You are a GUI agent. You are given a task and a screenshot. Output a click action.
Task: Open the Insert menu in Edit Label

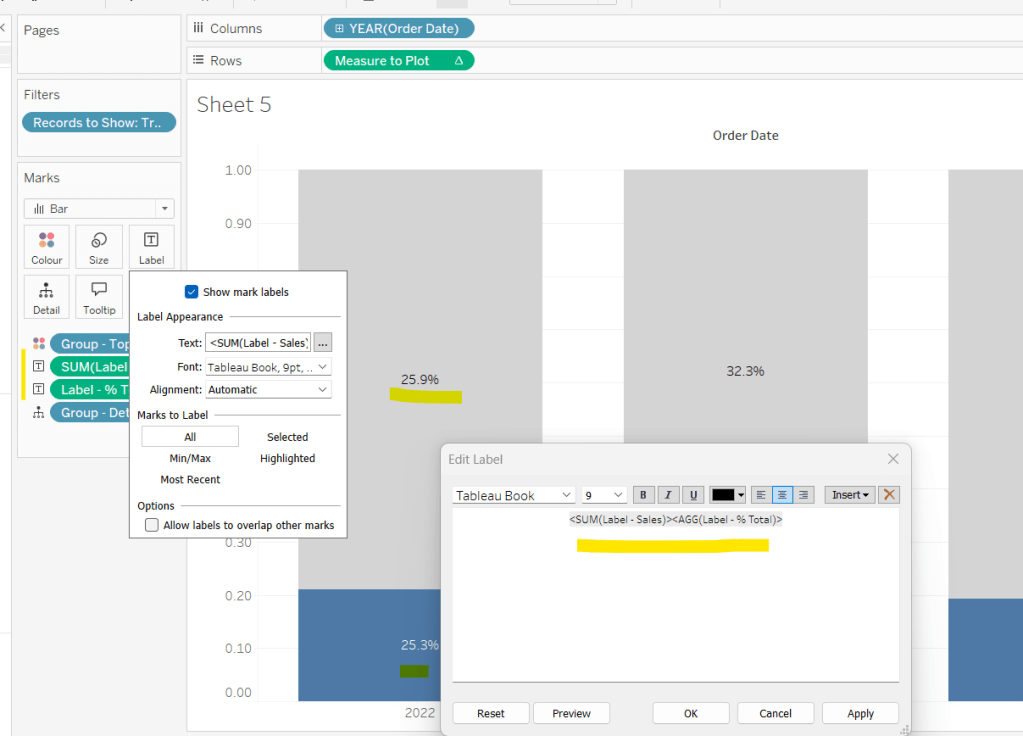click(849, 495)
